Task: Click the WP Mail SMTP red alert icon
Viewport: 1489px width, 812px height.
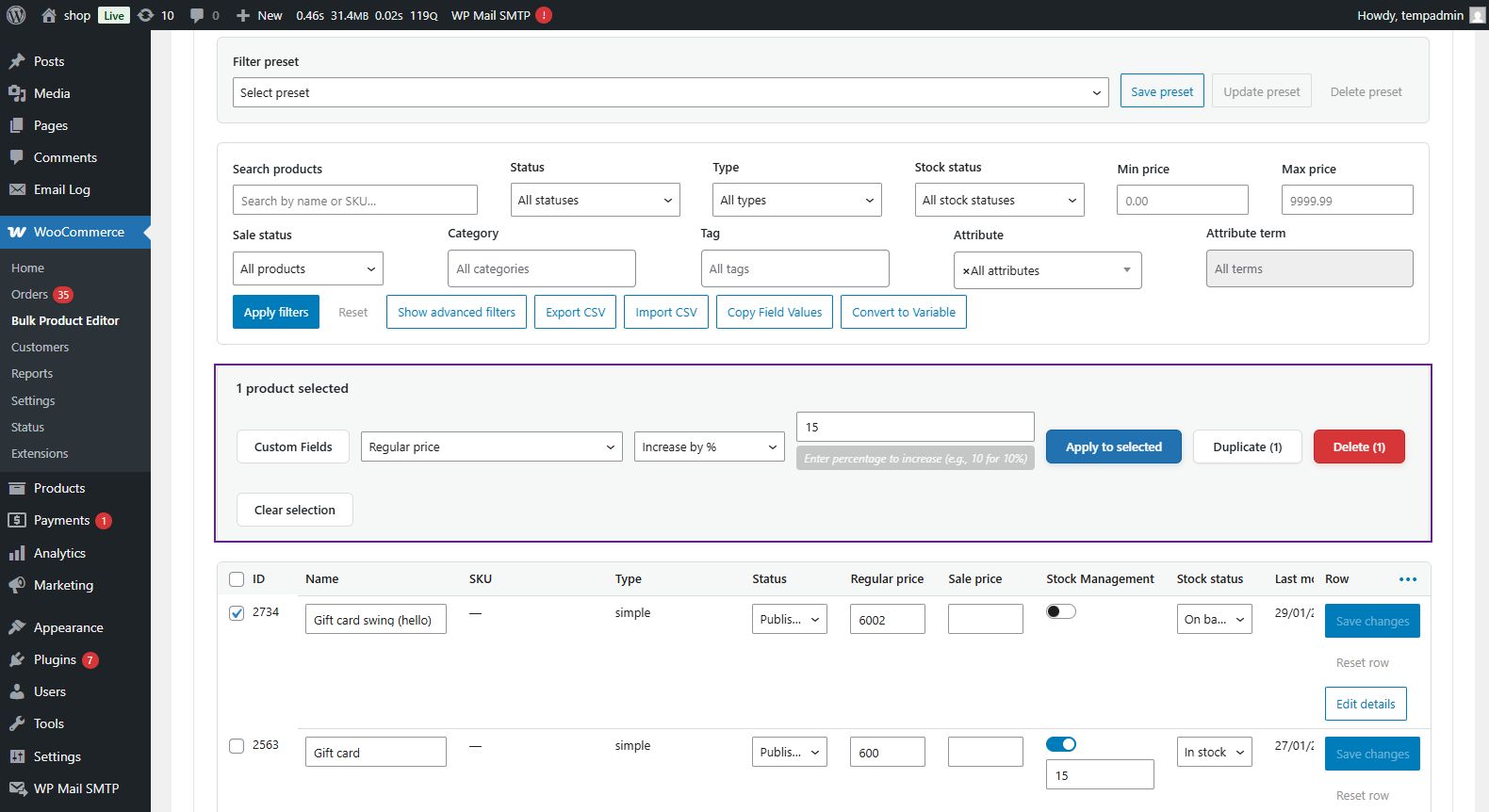Action: coord(544,15)
